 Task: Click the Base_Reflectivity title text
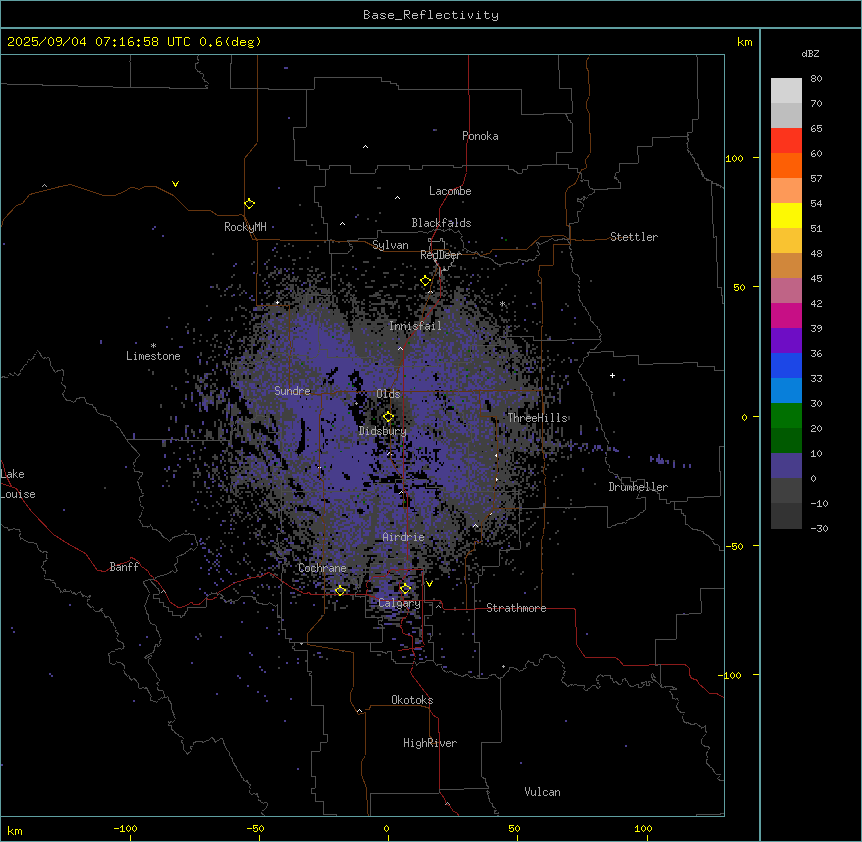point(431,15)
